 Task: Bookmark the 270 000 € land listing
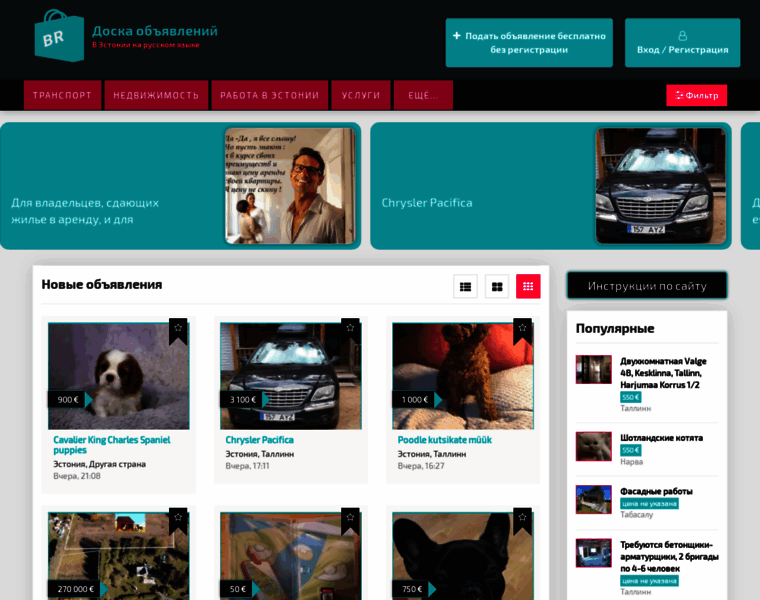pos(178,520)
